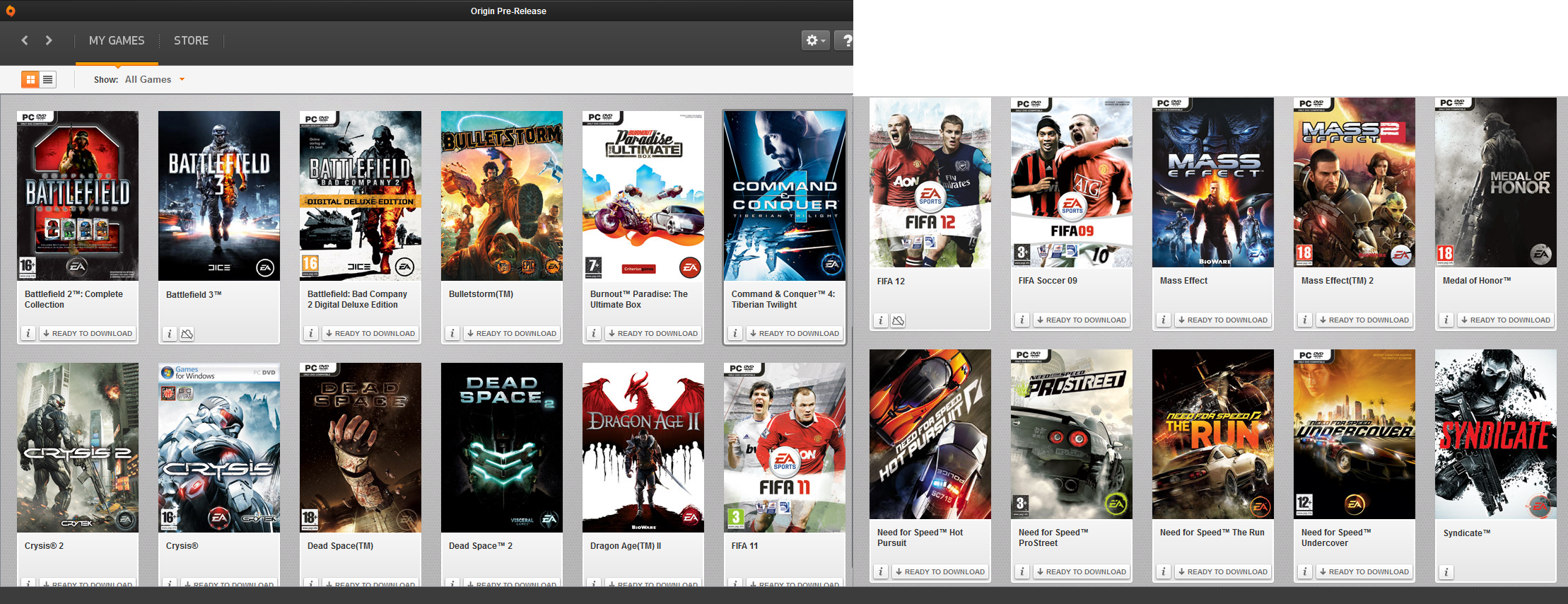The image size is (1568, 604).
Task: Click the "Dragon Age(TM) II" title text
Action: coord(626,546)
